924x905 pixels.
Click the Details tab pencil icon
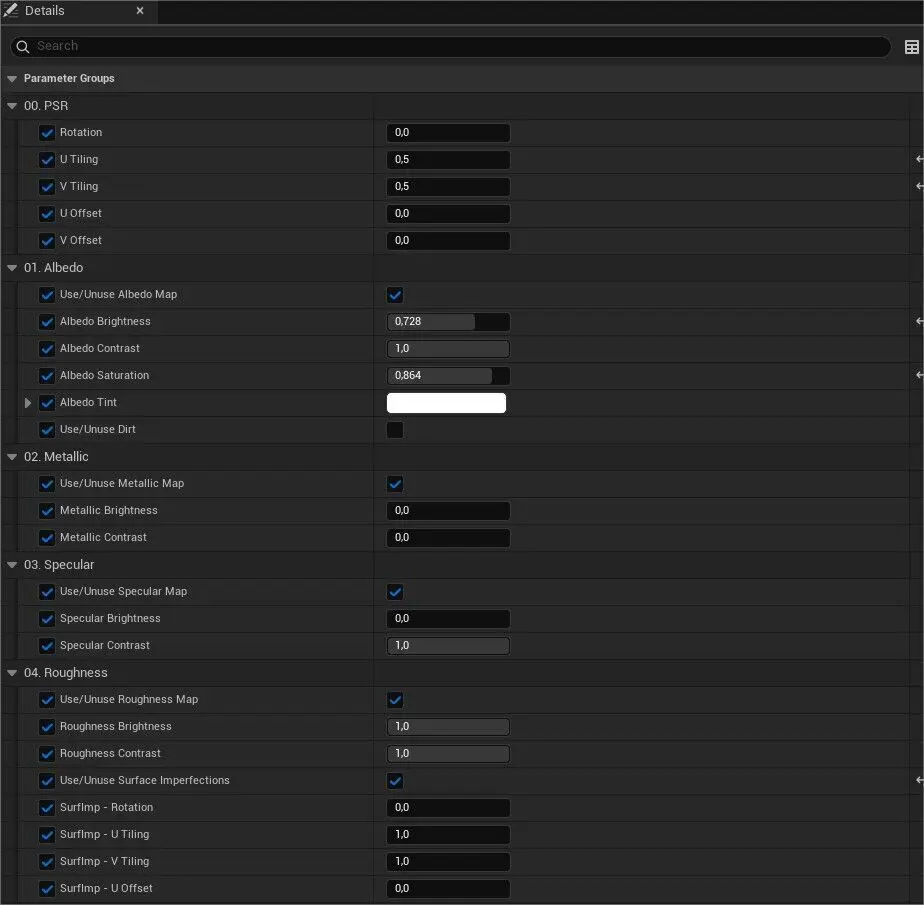click(11, 10)
